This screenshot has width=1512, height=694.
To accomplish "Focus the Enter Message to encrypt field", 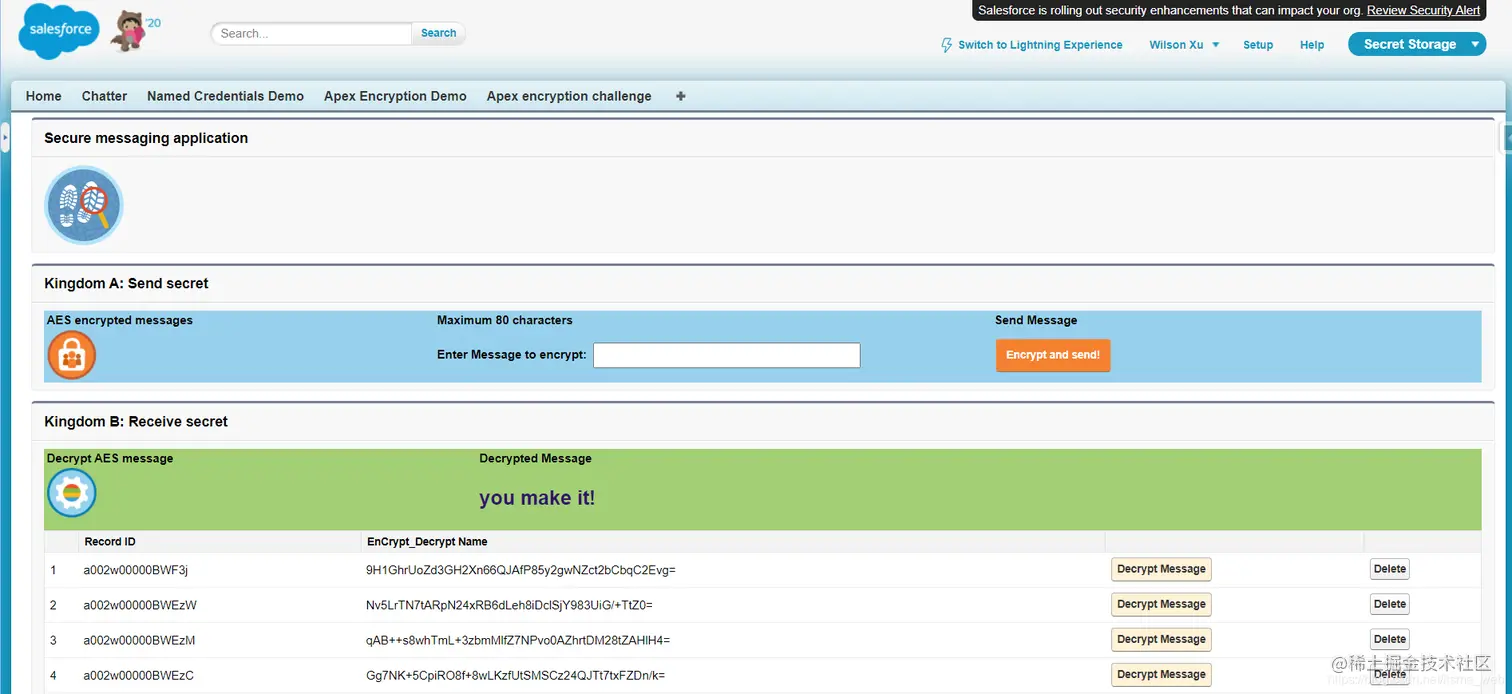I will [x=727, y=355].
